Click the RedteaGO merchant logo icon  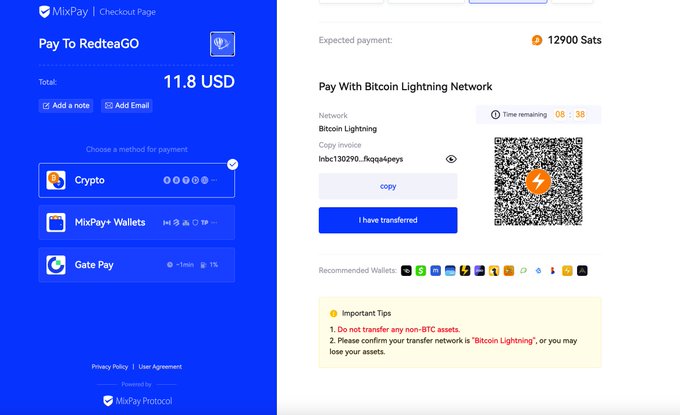point(222,44)
